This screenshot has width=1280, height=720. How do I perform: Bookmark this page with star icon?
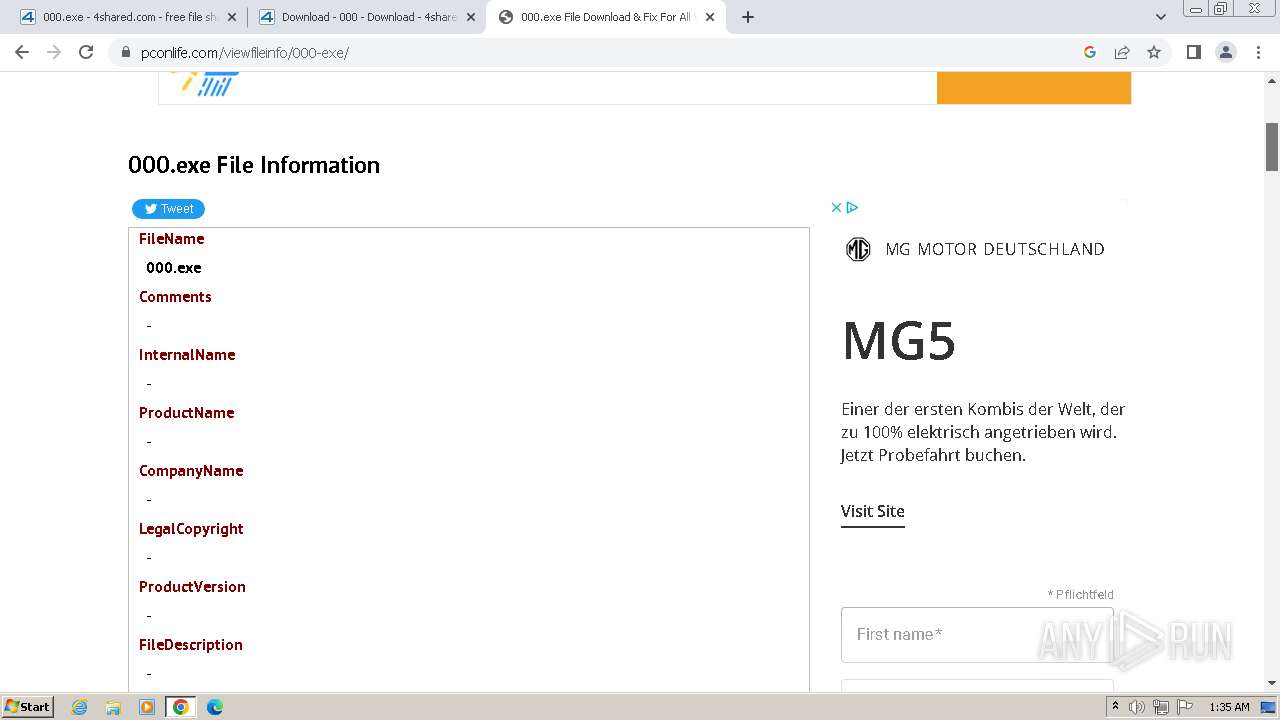[x=1154, y=52]
